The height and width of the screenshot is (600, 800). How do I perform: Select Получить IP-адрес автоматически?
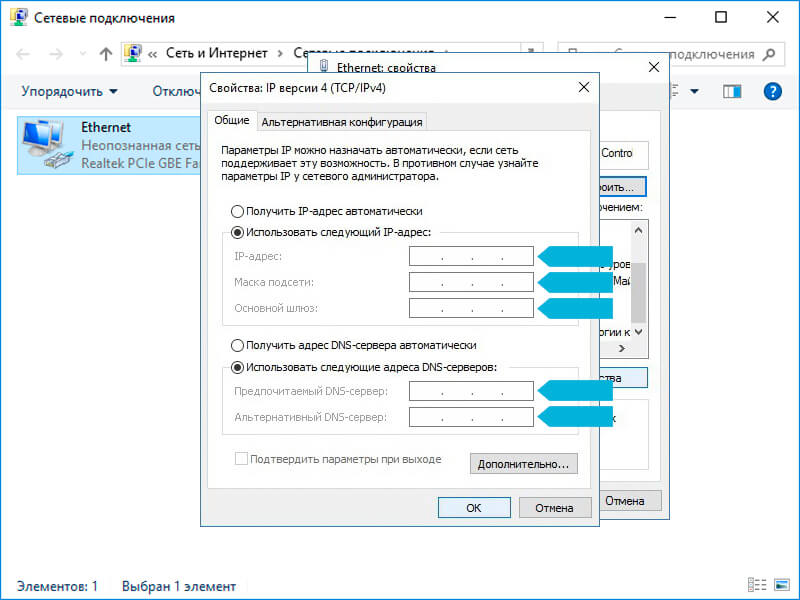327,211
